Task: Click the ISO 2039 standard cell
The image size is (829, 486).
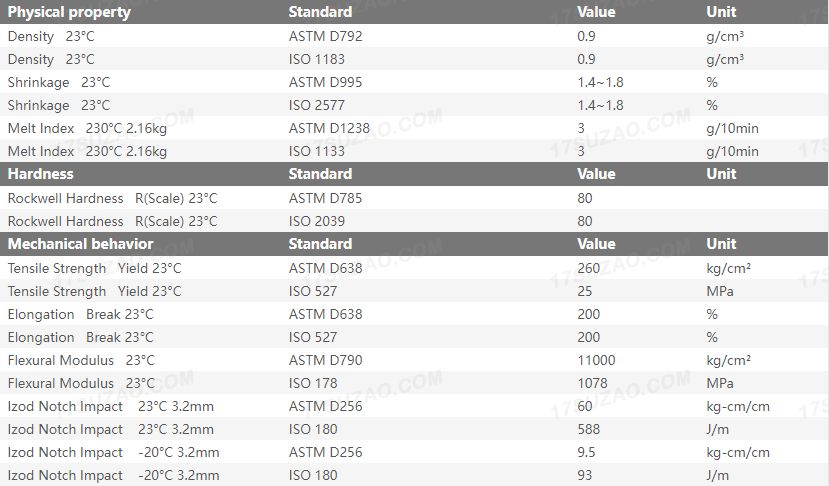Action: pos(317,221)
